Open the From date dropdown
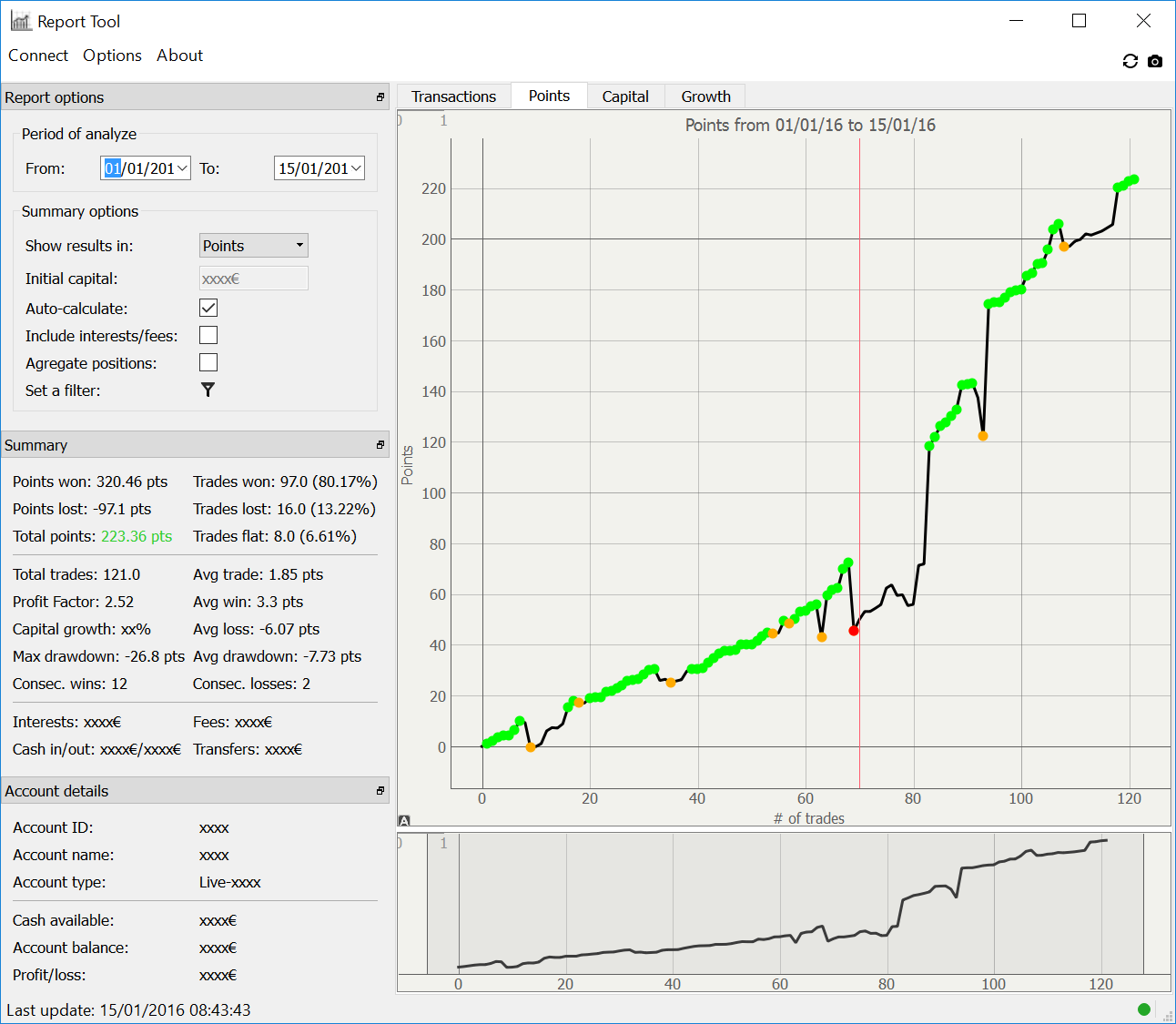Screen dimensions: 1176x1024 182,168
